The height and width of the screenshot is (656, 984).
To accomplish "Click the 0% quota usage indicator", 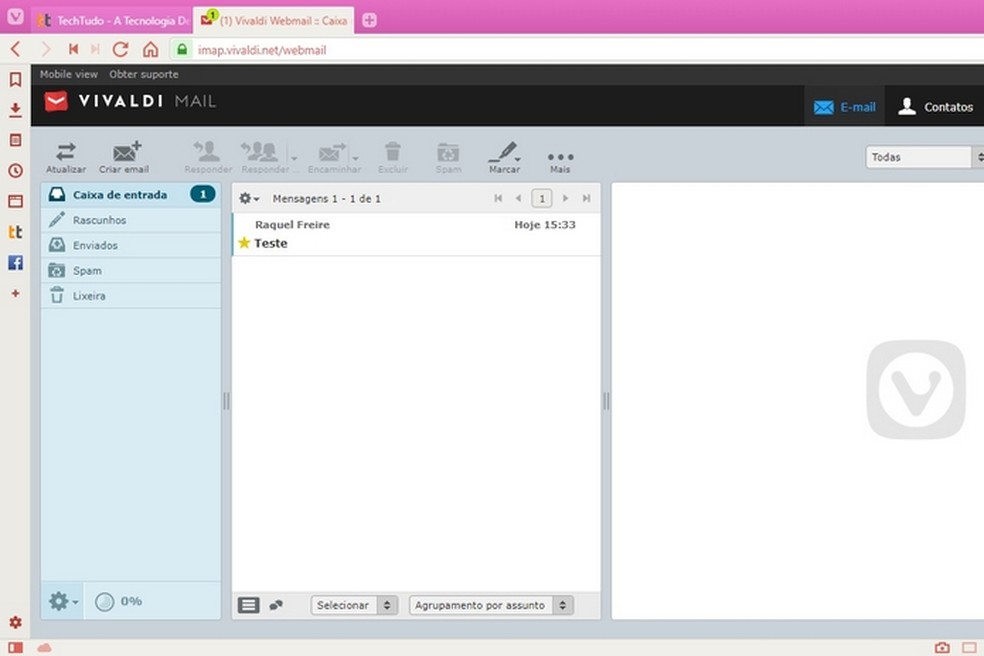I will click(119, 601).
